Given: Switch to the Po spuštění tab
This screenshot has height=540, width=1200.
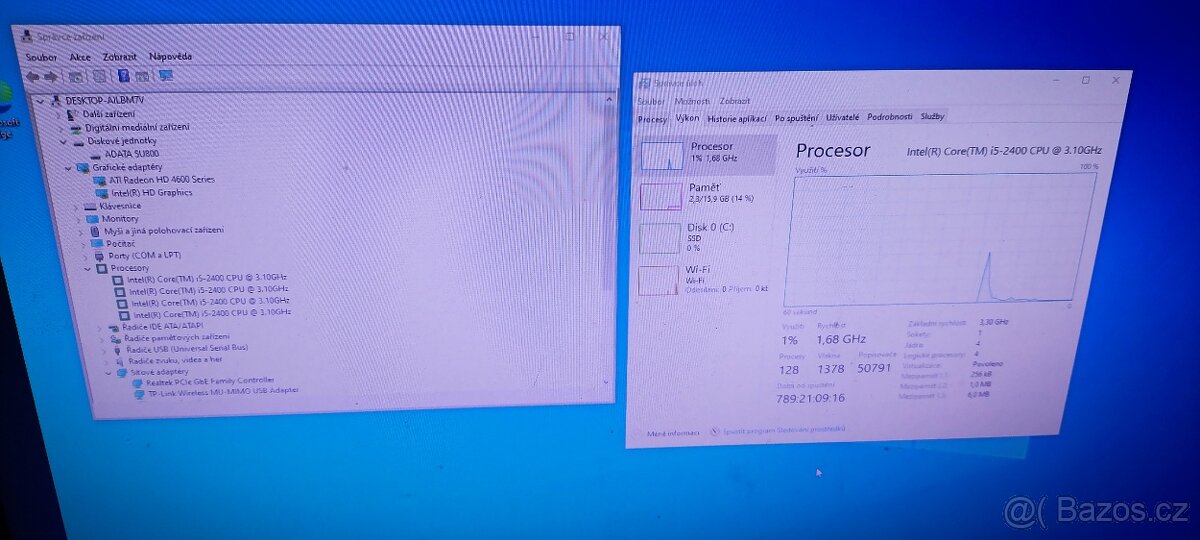Looking at the screenshot, I should click(x=797, y=118).
